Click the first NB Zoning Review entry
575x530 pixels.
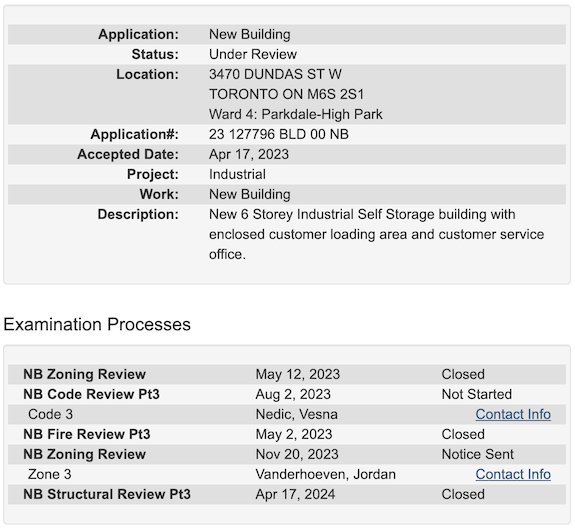pyautogui.click(x=287, y=374)
